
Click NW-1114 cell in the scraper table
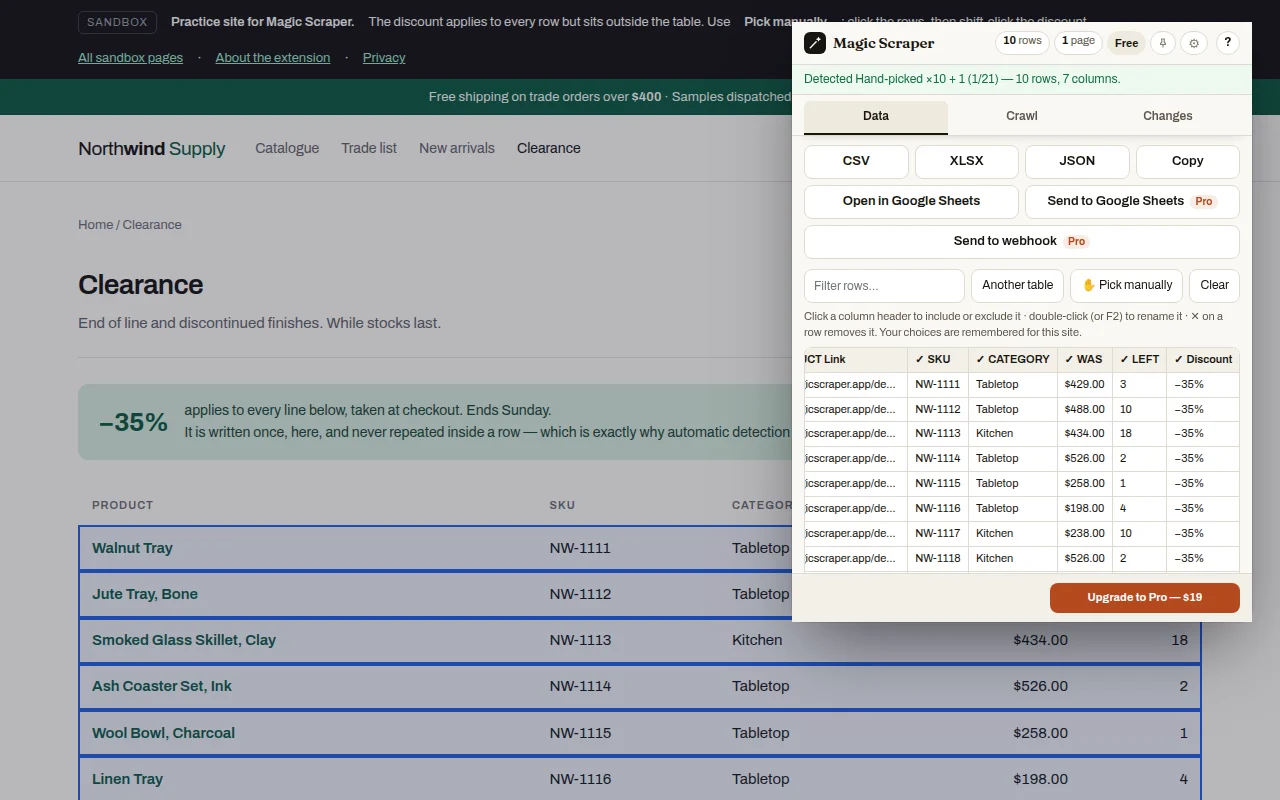tap(938, 459)
